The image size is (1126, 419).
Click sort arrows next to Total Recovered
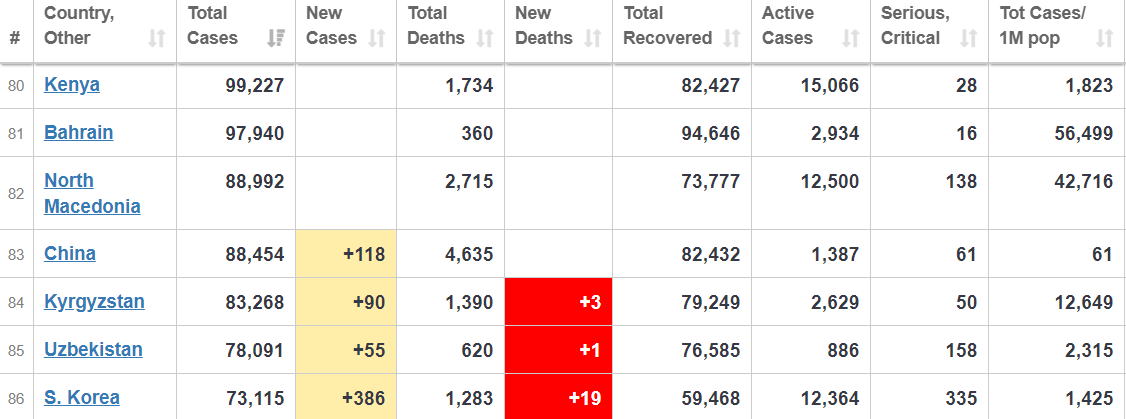tap(731, 39)
